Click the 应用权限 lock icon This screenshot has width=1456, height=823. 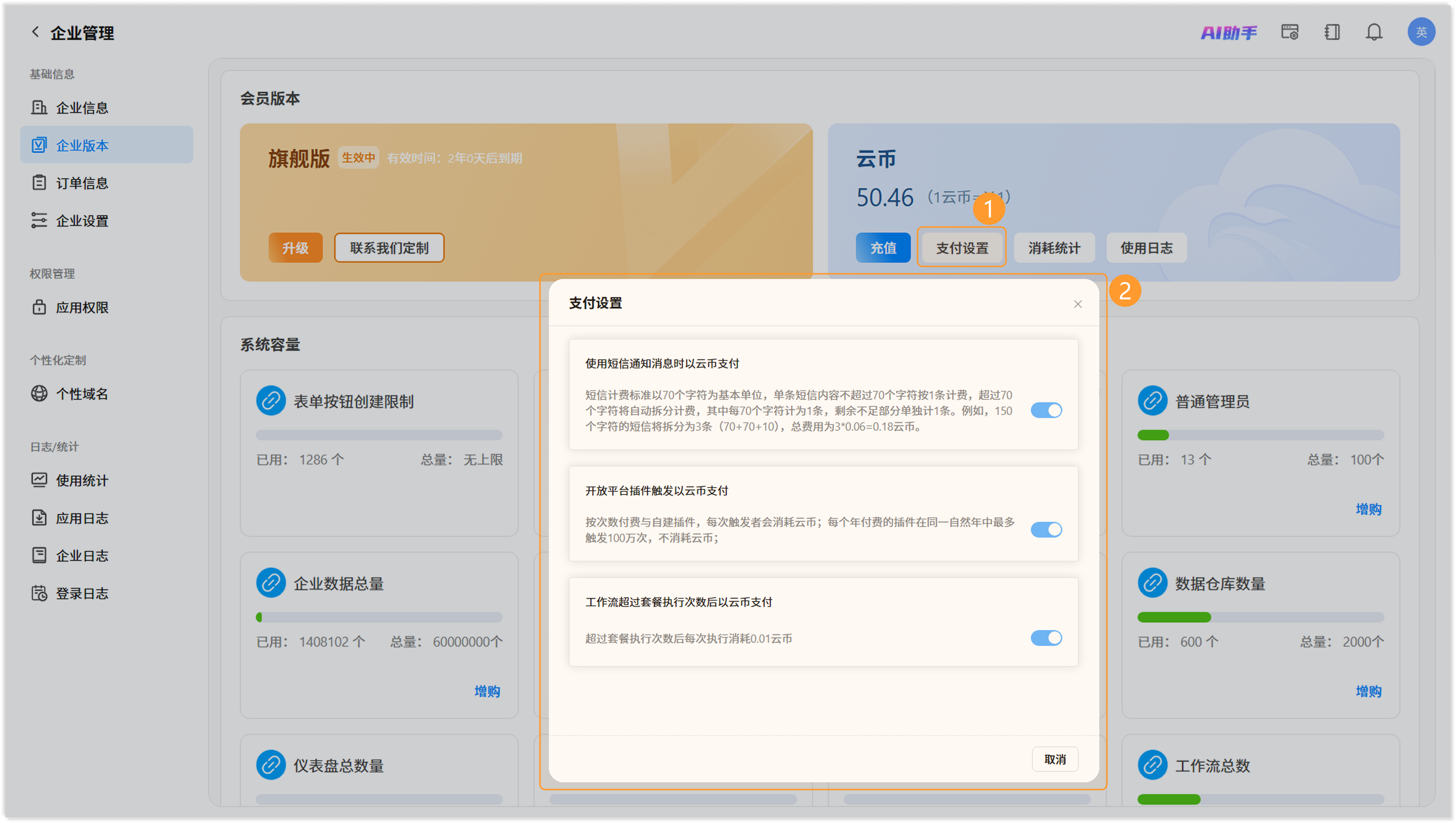39,307
